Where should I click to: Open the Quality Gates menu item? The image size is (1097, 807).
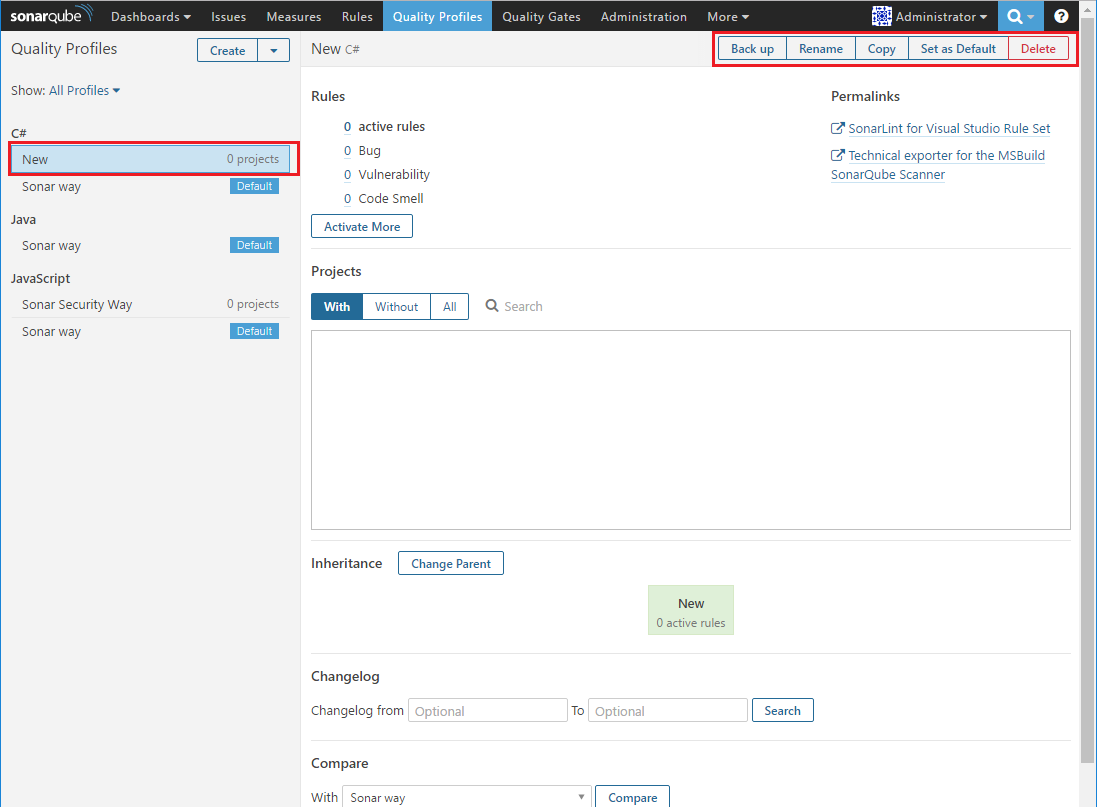pos(542,16)
